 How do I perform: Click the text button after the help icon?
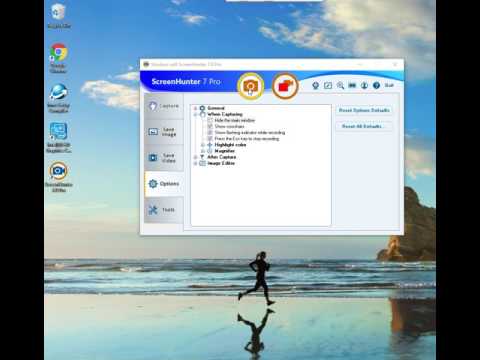[389, 86]
